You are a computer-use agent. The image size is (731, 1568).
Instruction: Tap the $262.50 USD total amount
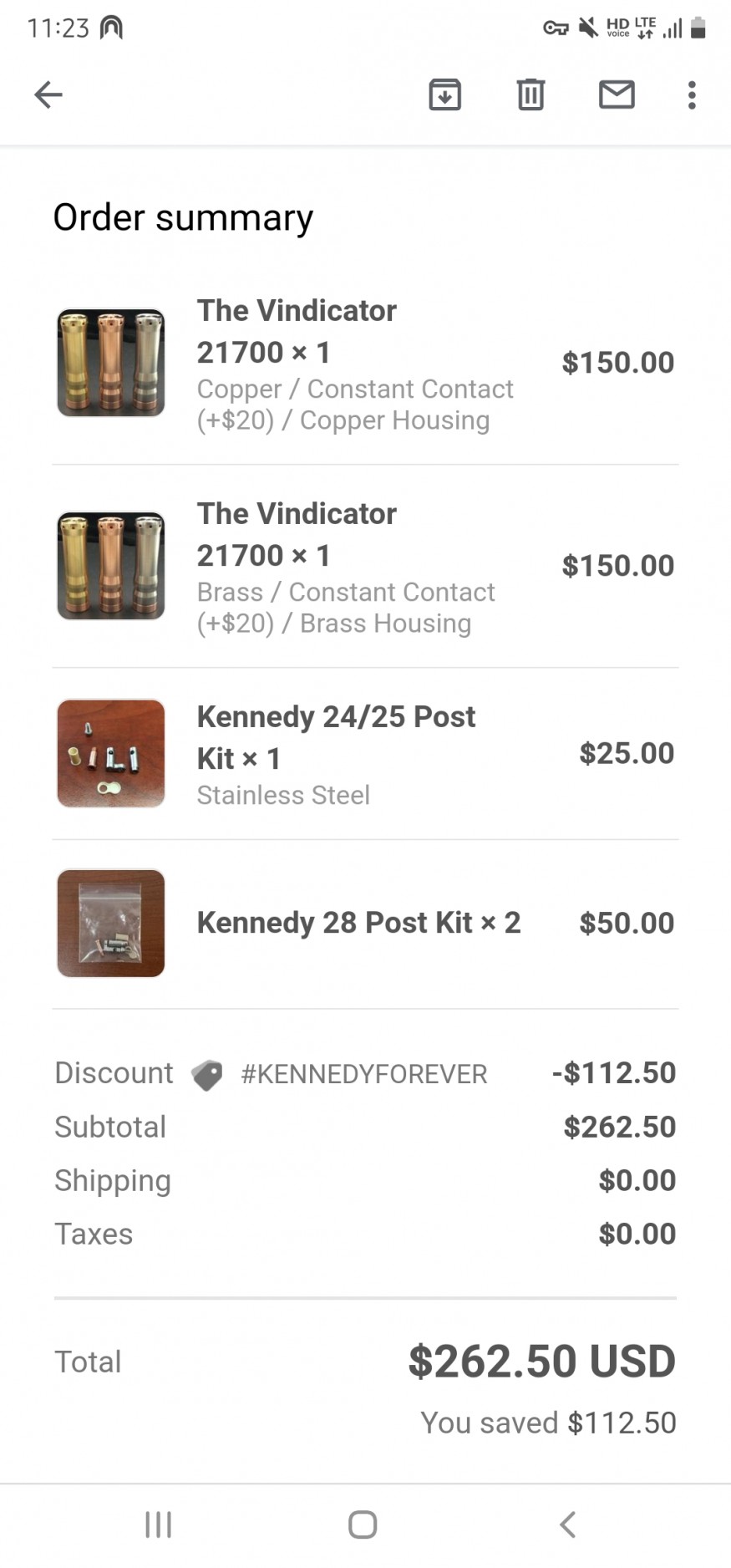541,1362
